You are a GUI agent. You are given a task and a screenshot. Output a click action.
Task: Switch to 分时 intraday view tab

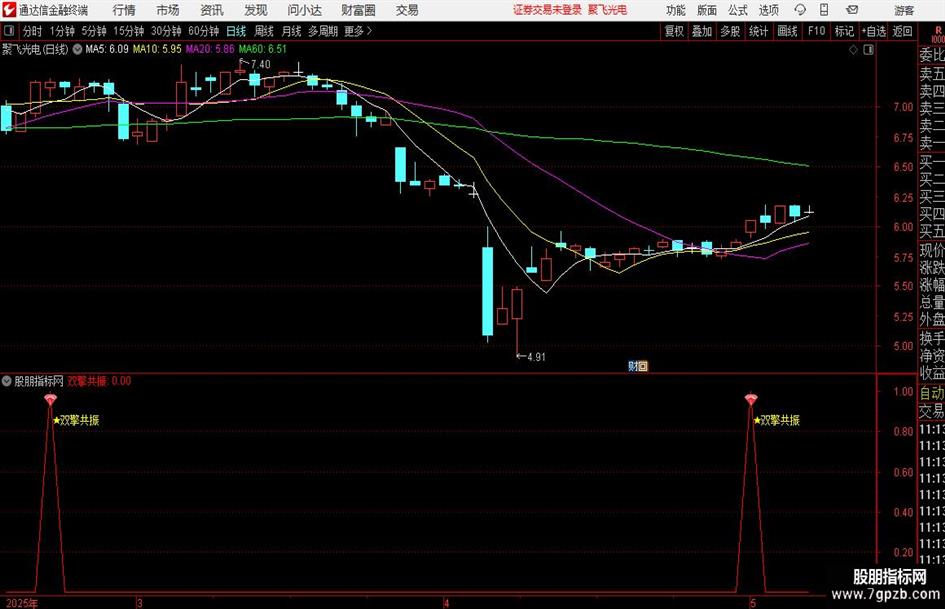click(x=33, y=31)
